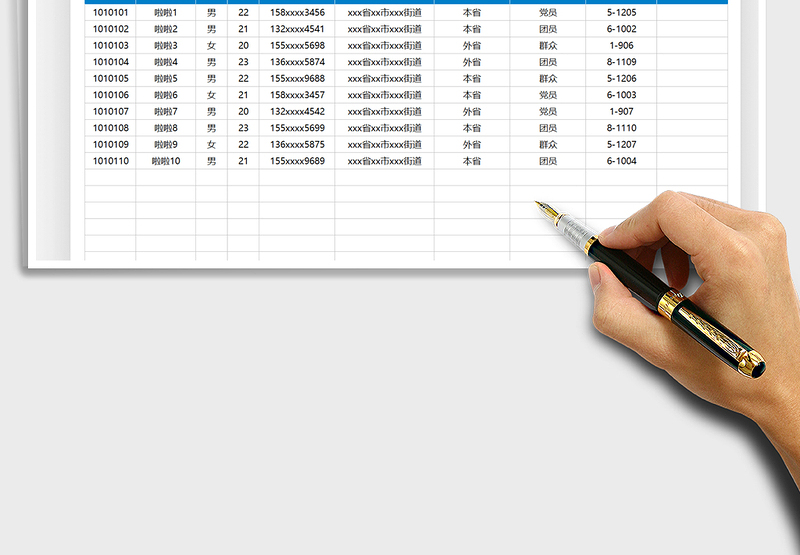The height and width of the screenshot is (555, 800).
Task: Click 外省 in row 1010104
Action: coord(472,62)
